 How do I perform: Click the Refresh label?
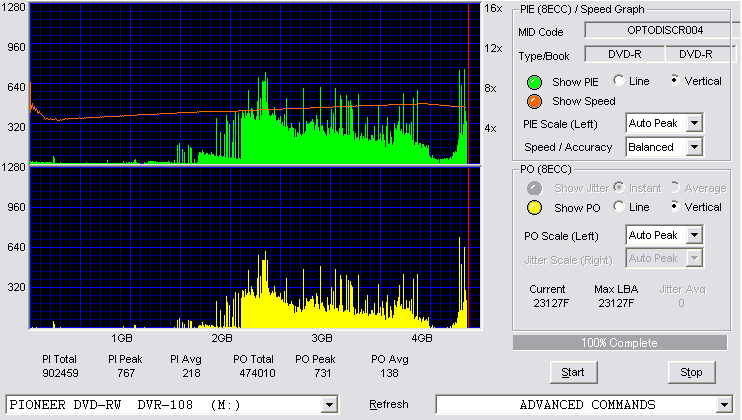click(389, 404)
